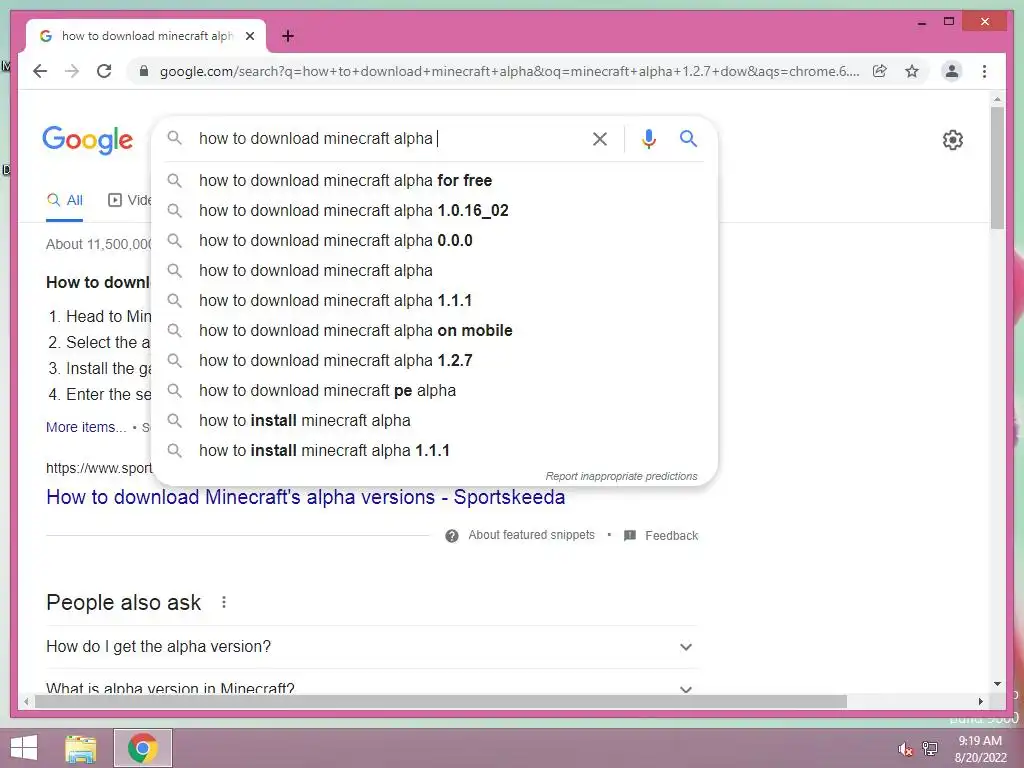Open Google quick settings gear icon
Screen dimensions: 1024x768
tap(953, 139)
